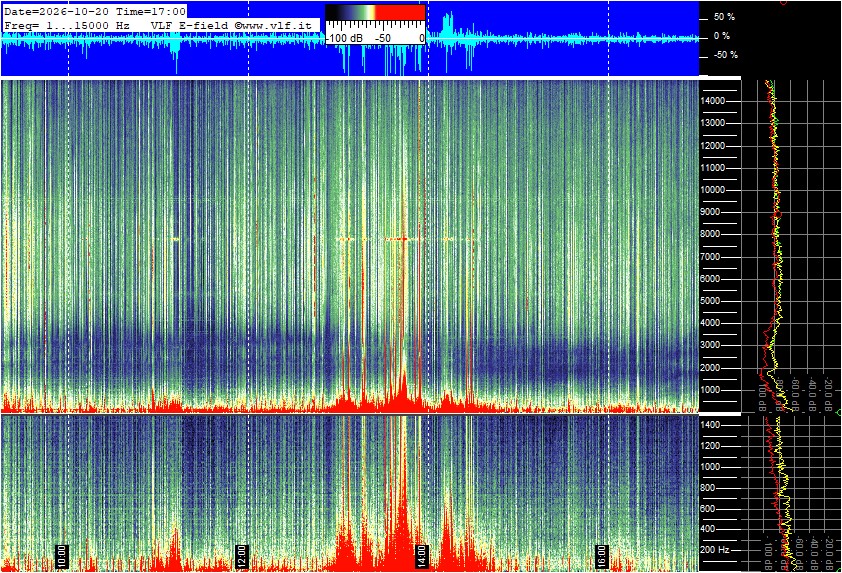The width and height of the screenshot is (842, 573).
Task: Click the 11000 frequency axis label
Action: [x=713, y=168]
